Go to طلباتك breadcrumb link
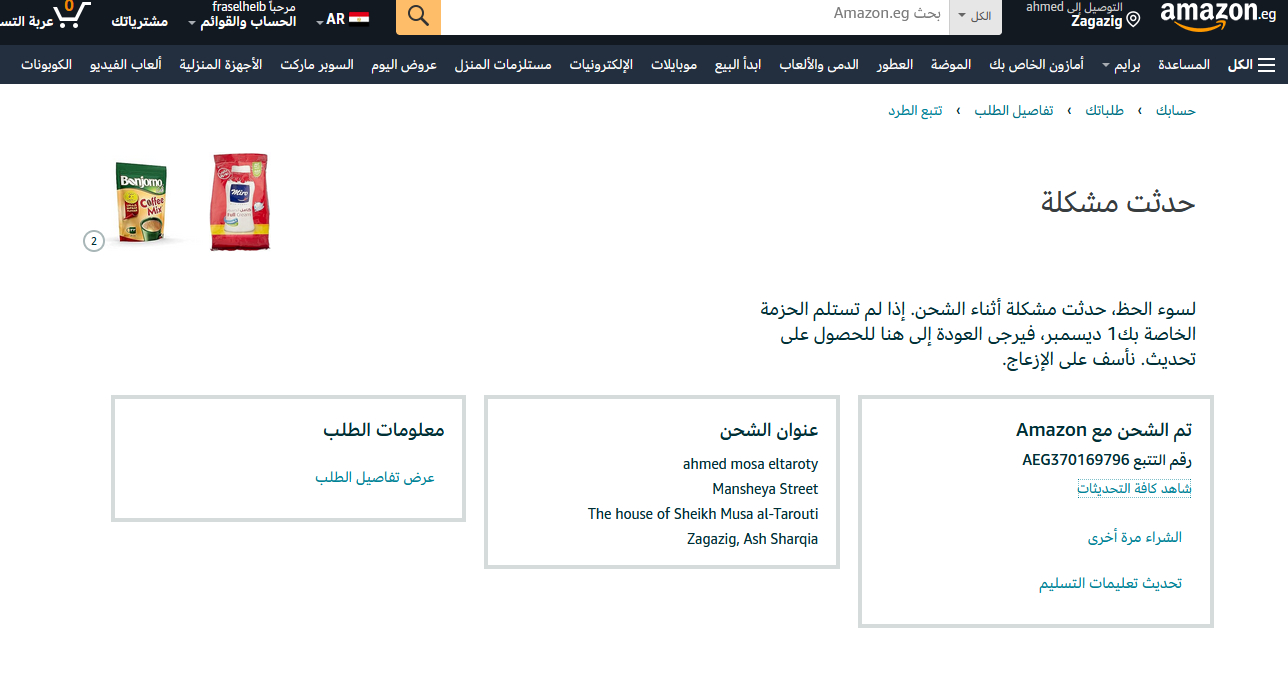The width and height of the screenshot is (1288, 700). pos(1105,111)
